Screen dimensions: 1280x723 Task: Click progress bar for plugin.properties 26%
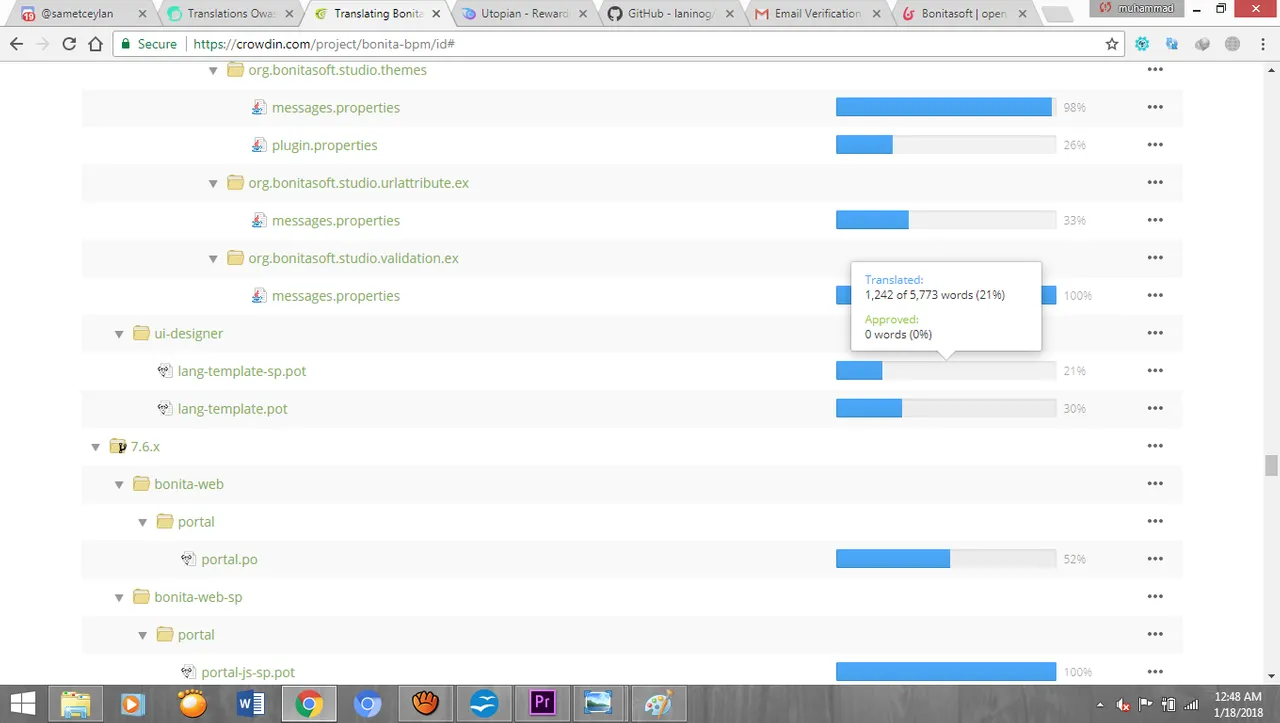pyautogui.click(x=946, y=145)
